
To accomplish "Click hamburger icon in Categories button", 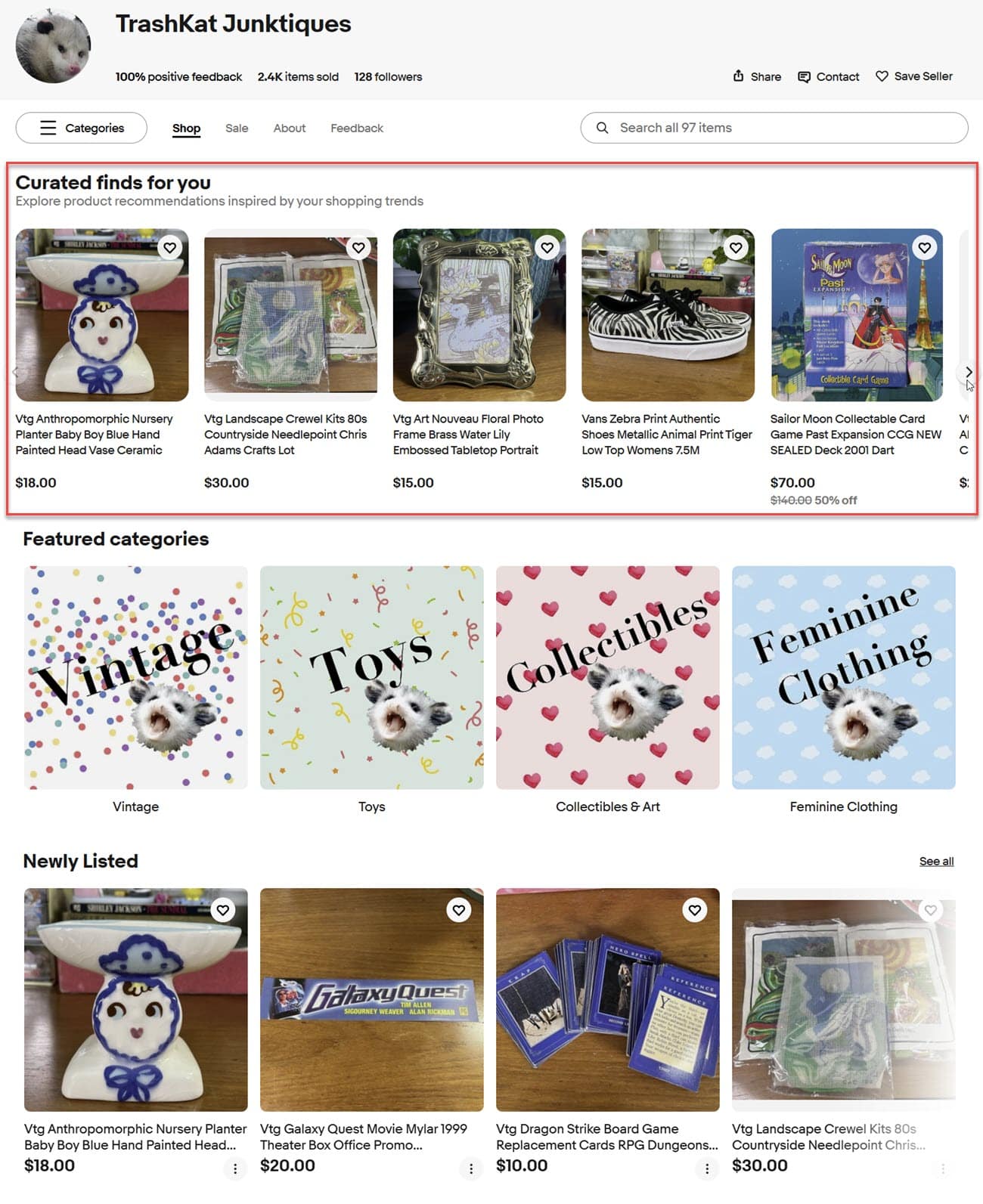I will click(x=48, y=128).
